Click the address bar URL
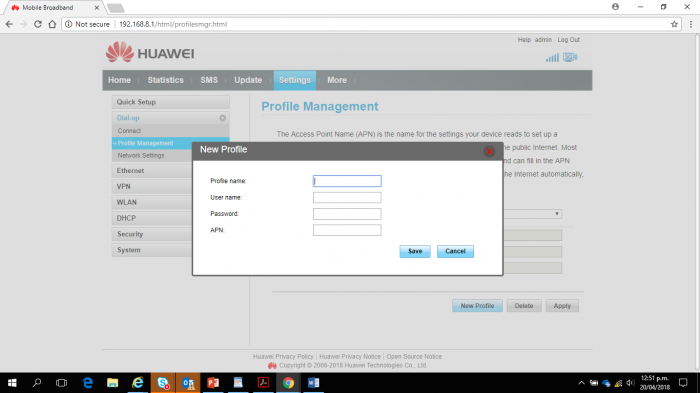This screenshot has width=700, height=393. click(173, 24)
